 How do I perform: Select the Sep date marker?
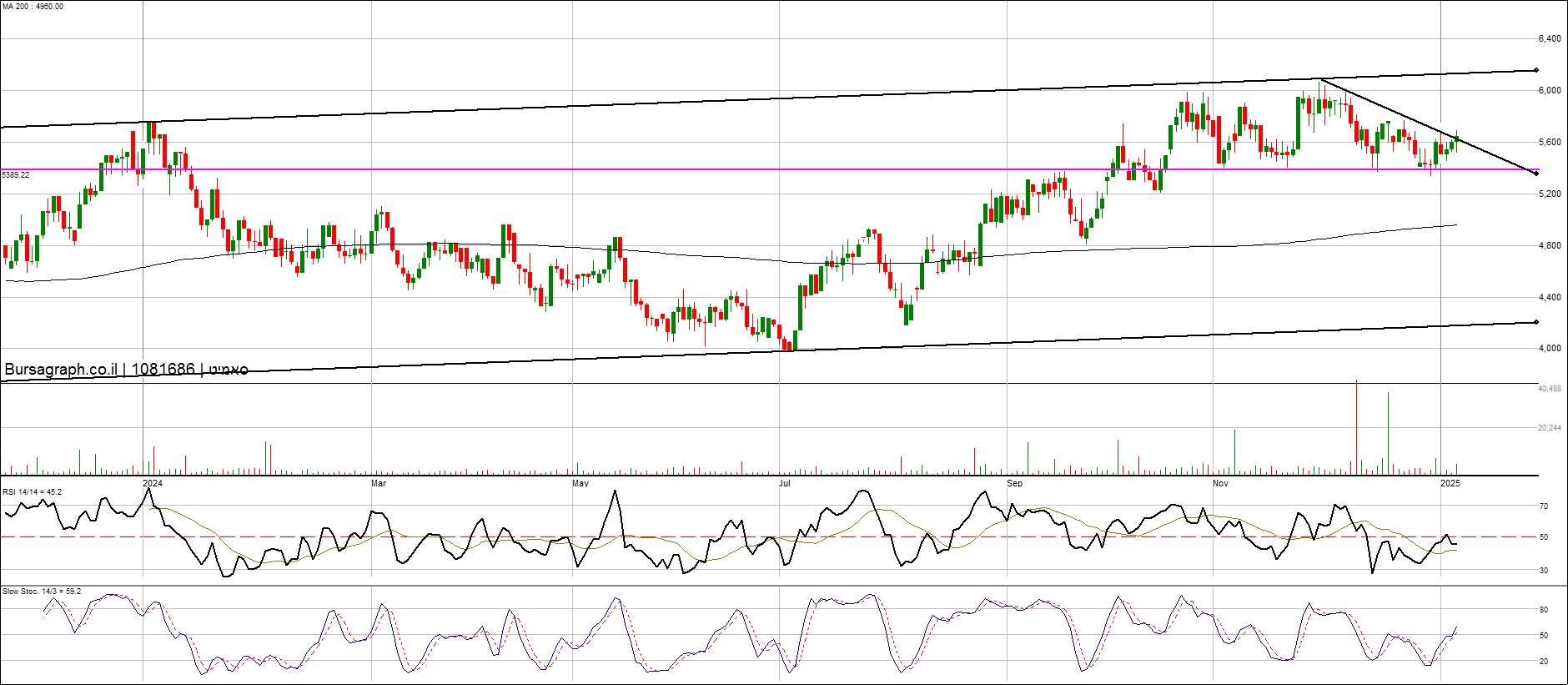tap(1014, 483)
